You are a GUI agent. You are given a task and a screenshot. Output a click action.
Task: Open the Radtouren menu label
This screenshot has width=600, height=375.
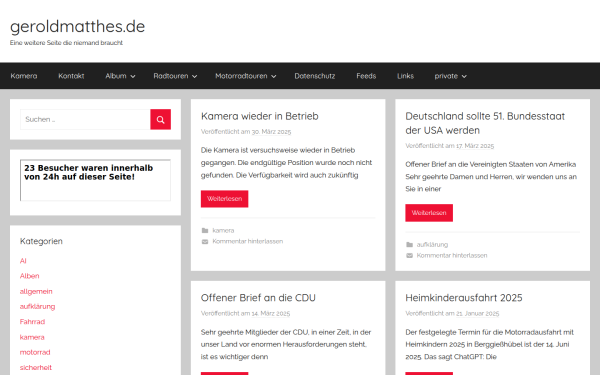tap(171, 76)
